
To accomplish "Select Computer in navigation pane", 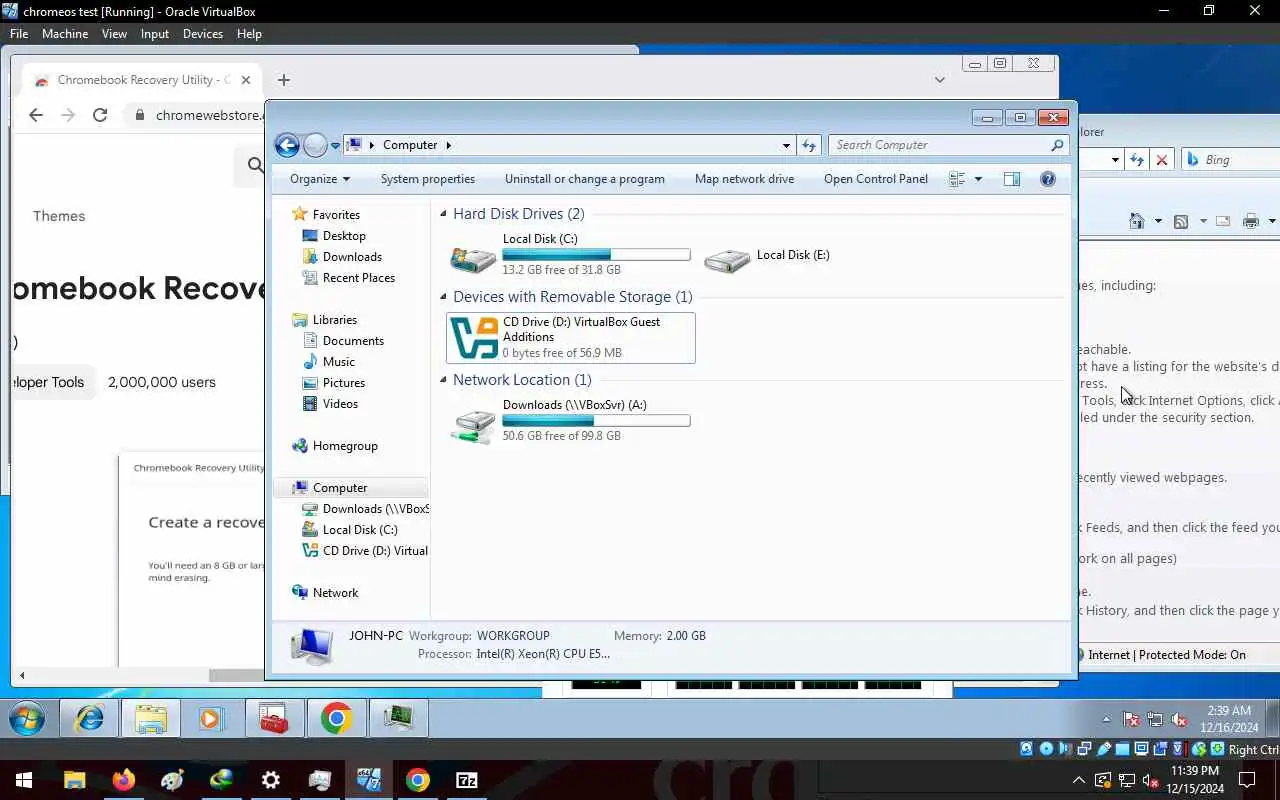I will tap(340, 488).
